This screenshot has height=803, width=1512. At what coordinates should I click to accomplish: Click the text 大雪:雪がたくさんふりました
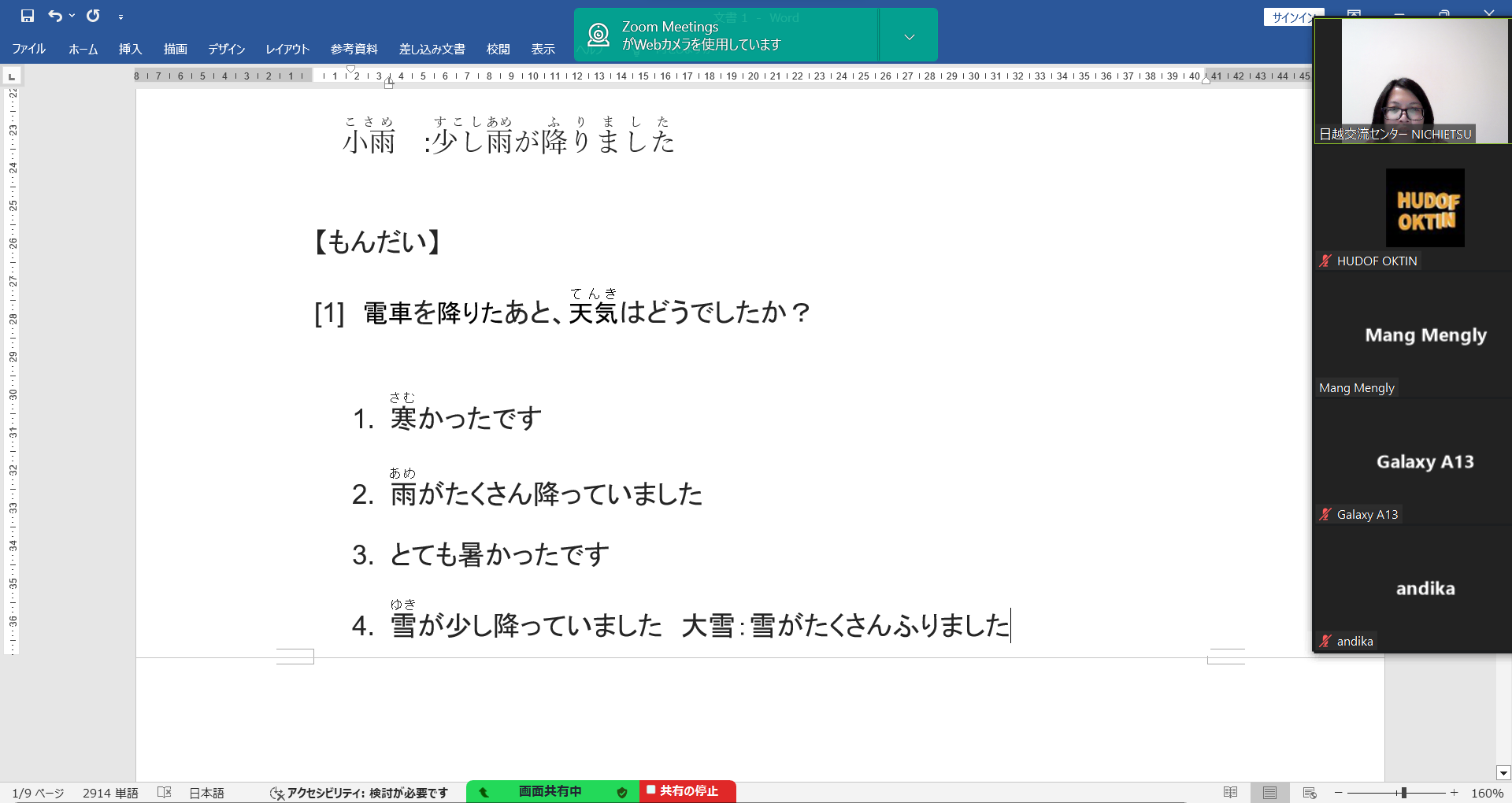point(845,626)
